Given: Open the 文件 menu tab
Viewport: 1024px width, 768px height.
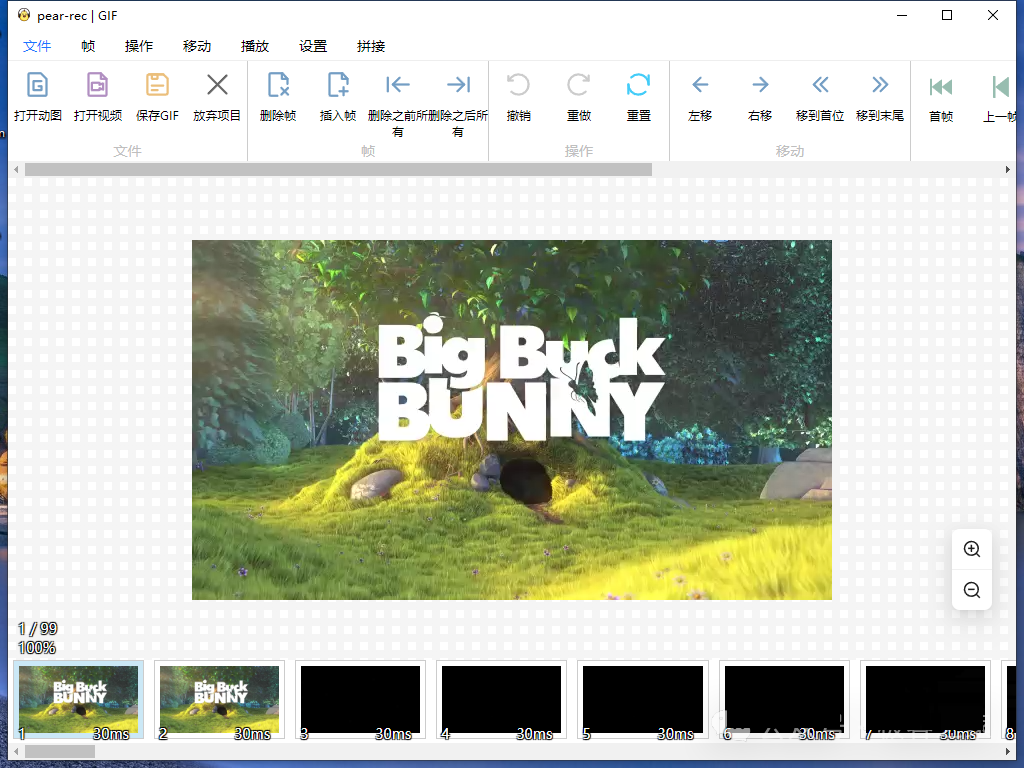Looking at the screenshot, I should [x=37, y=46].
